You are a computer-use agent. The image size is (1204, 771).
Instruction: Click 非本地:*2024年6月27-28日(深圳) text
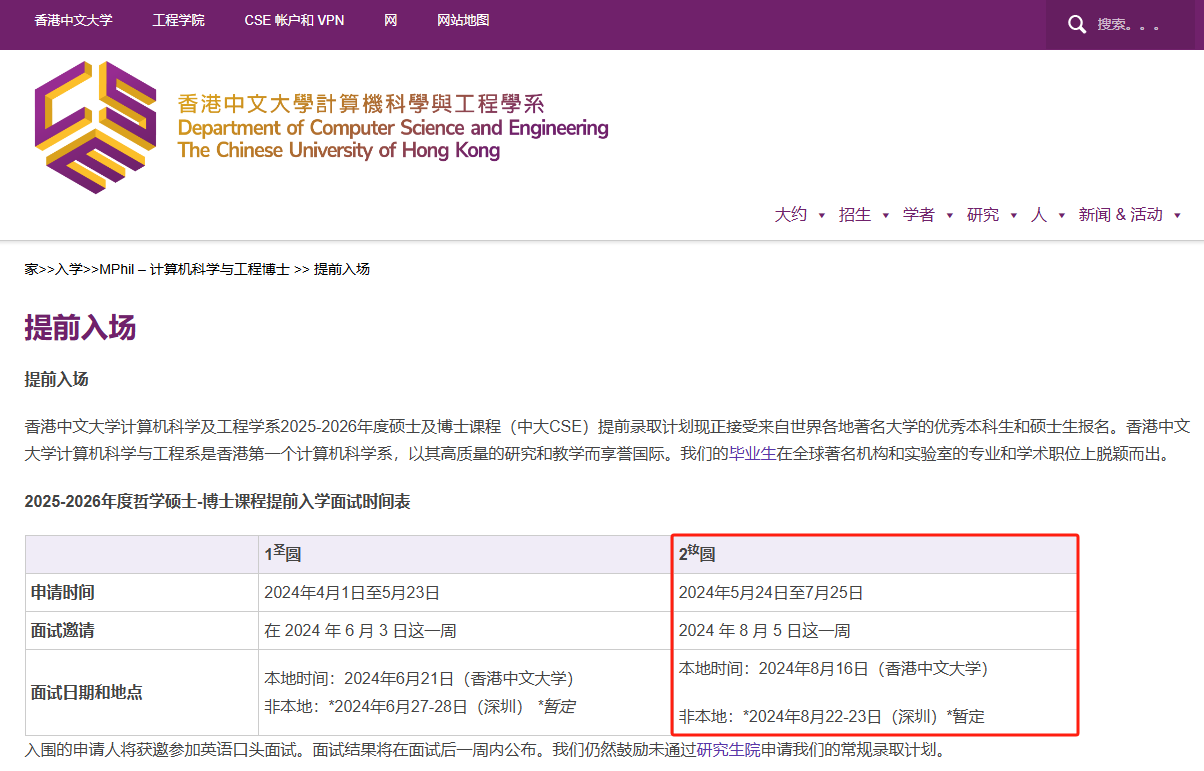(394, 706)
